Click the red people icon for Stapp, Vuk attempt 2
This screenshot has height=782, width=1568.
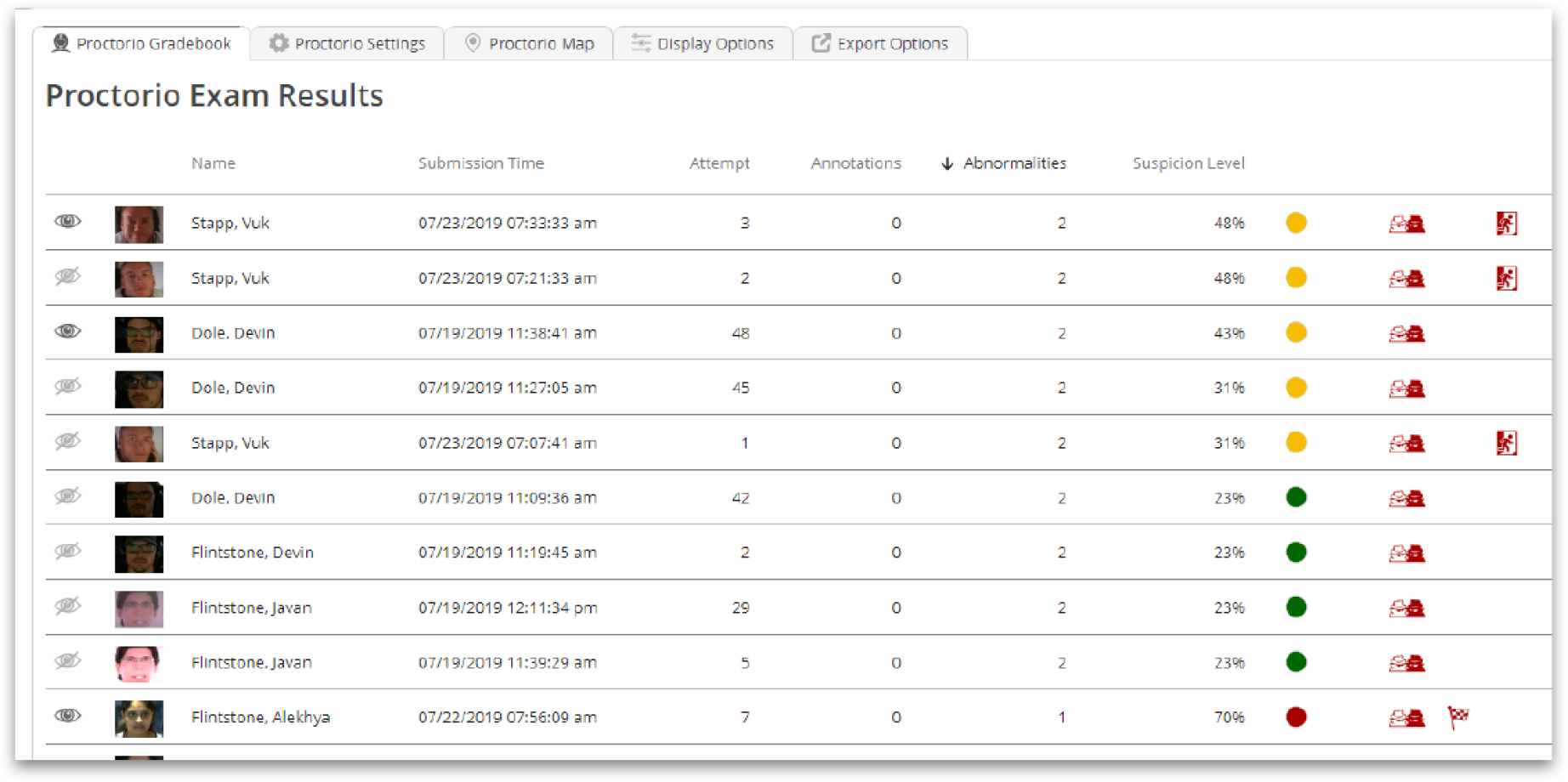click(1407, 278)
